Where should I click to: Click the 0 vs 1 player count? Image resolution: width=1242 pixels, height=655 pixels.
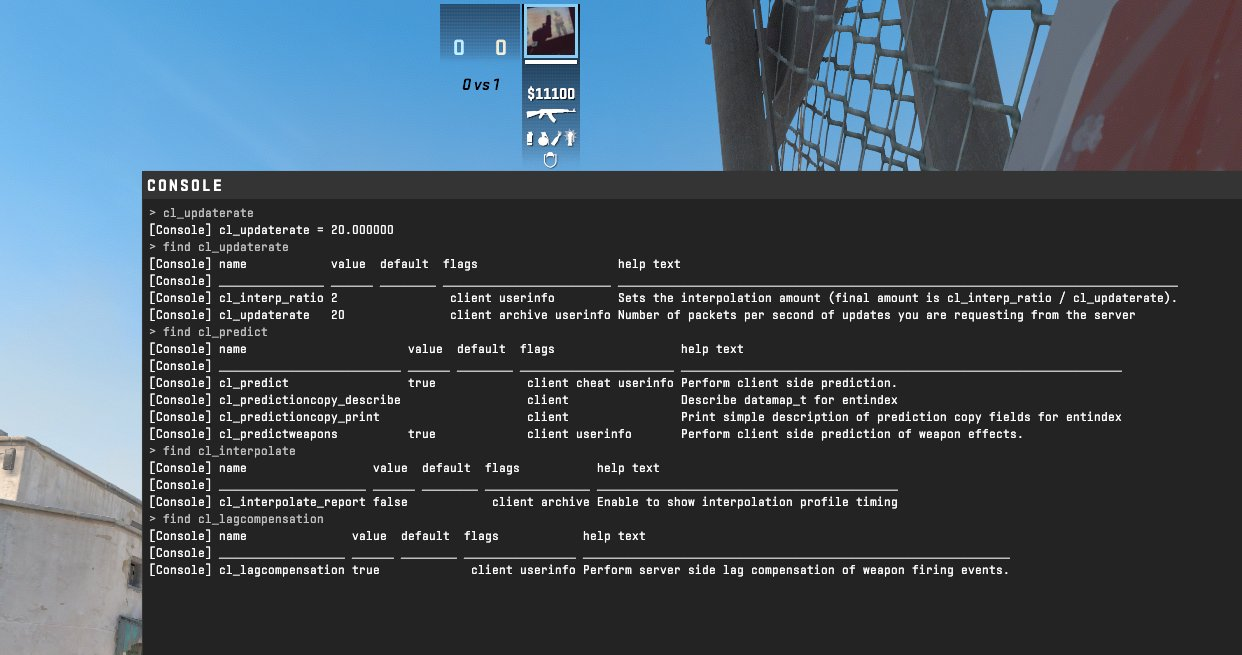coord(481,85)
